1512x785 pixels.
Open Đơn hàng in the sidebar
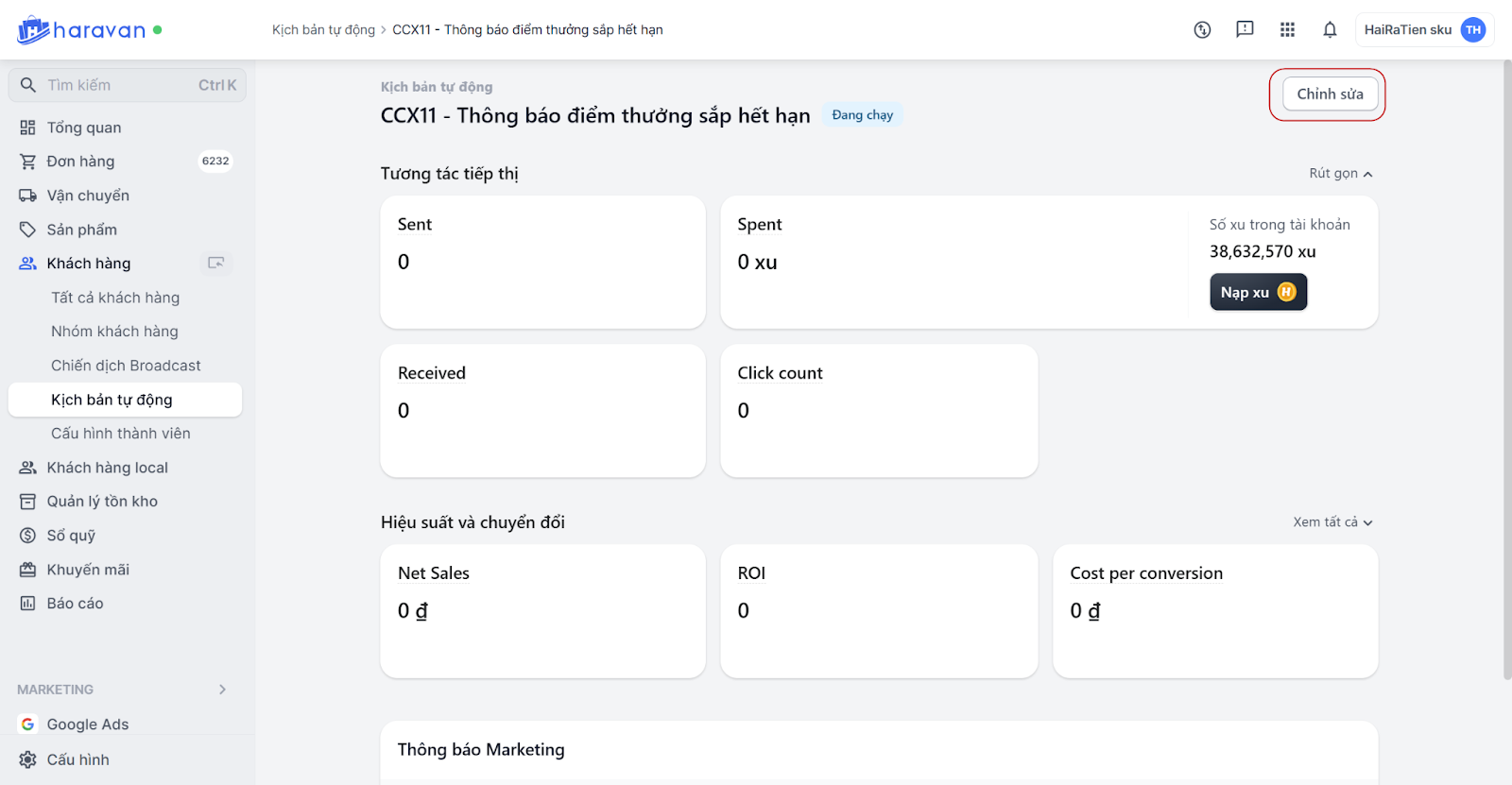point(80,162)
